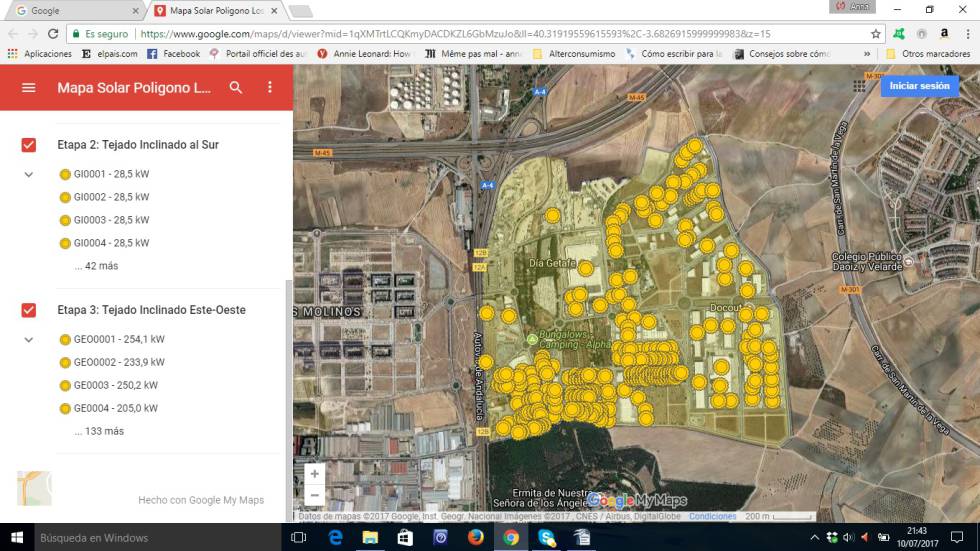Open Otros marcadores folder

928,54
